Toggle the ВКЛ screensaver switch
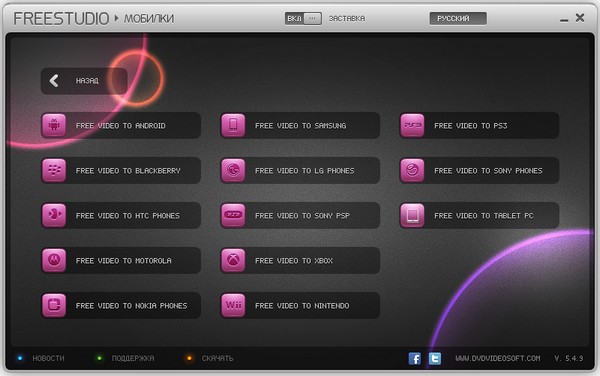 303,18
